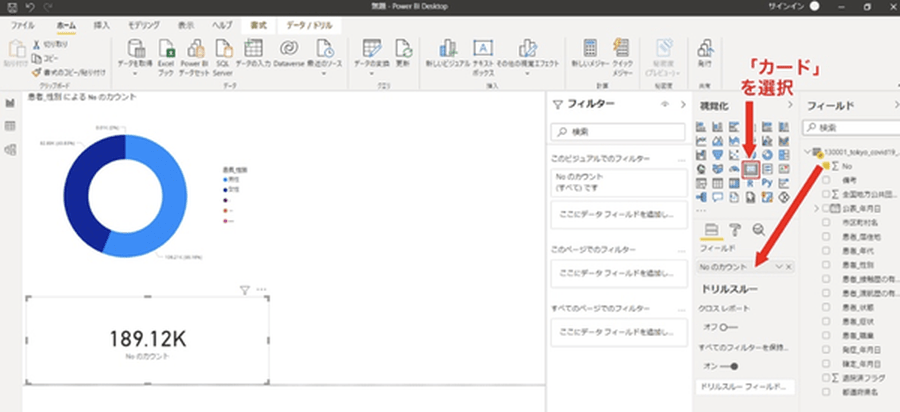Check the 患者_性別 field checkbox
The height and width of the screenshot is (412, 900).
coord(826,265)
